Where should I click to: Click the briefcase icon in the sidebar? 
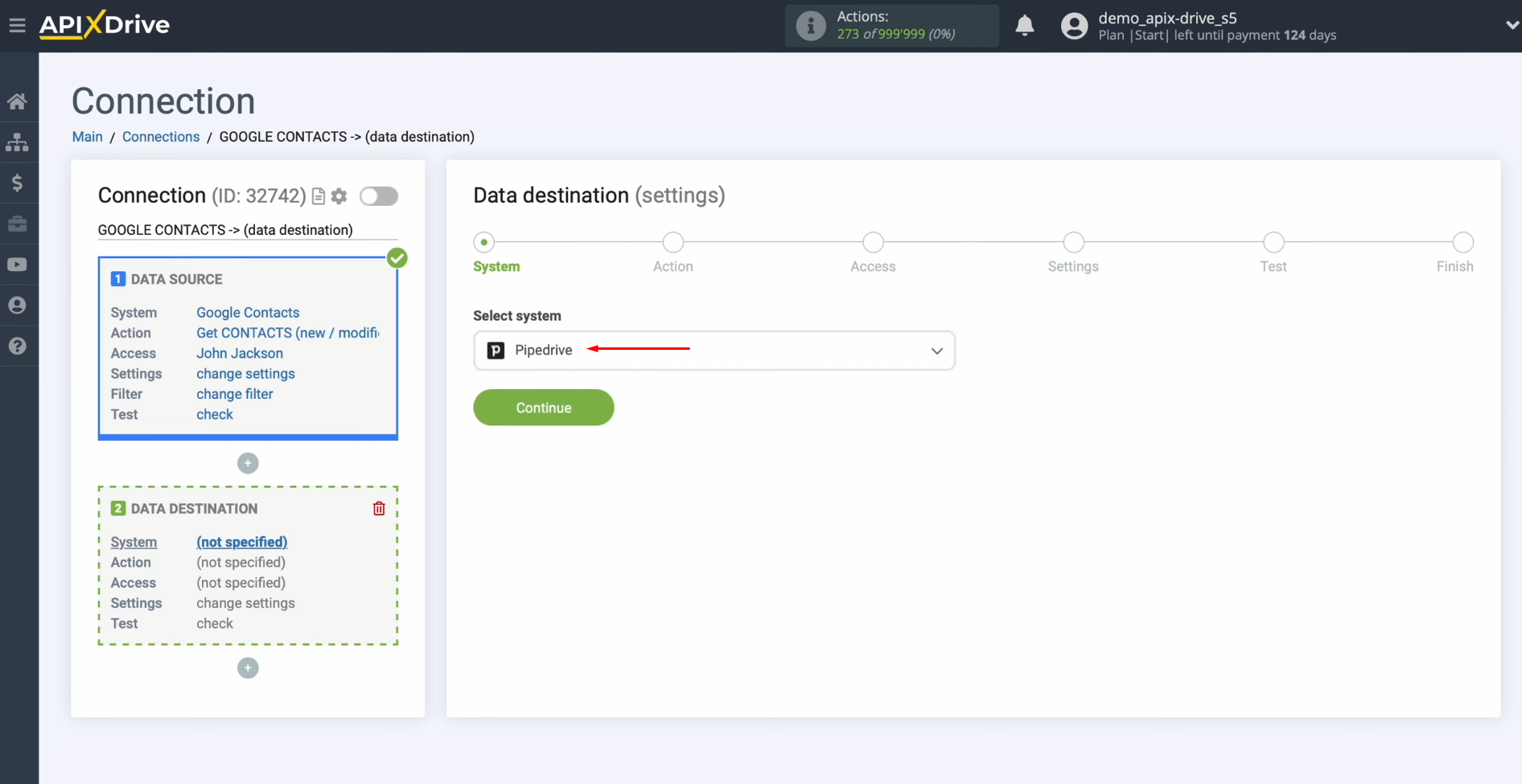18,224
